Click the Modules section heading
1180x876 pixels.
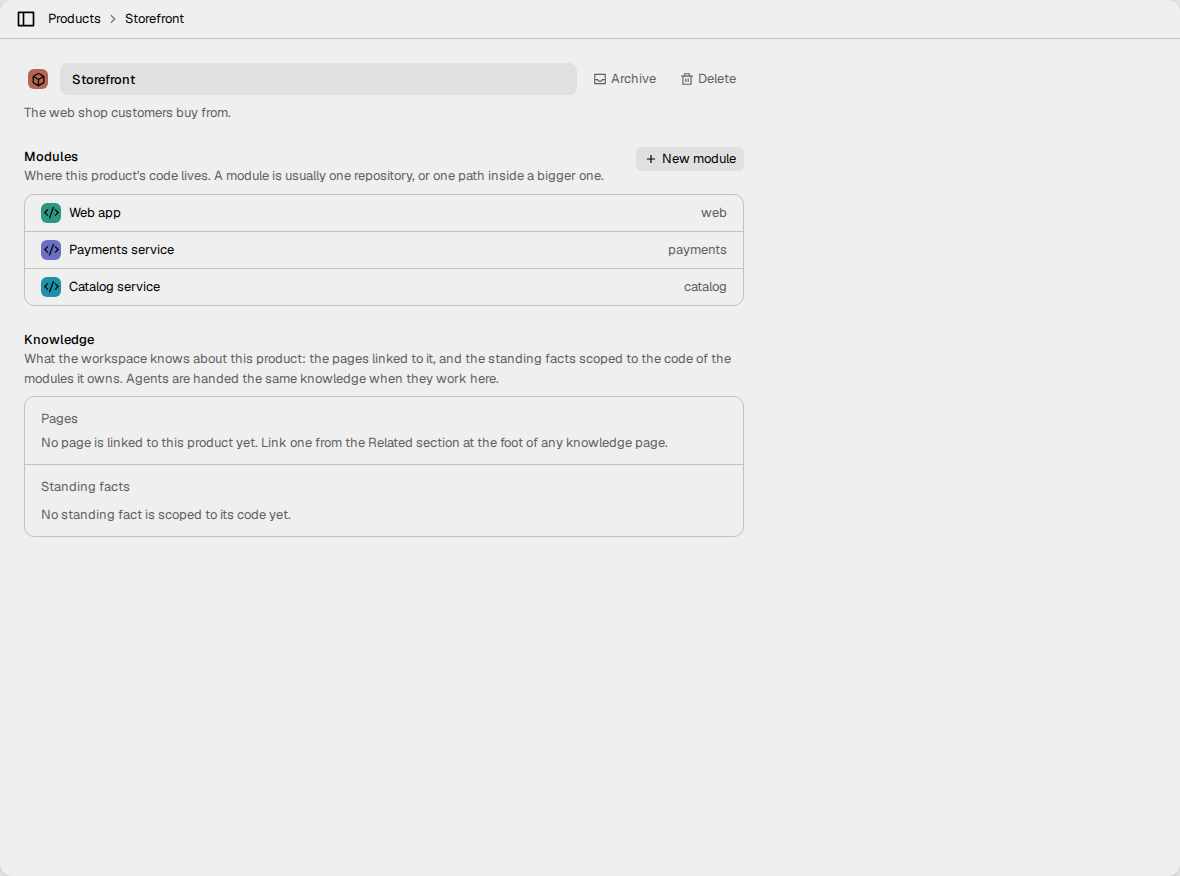[x=51, y=157]
